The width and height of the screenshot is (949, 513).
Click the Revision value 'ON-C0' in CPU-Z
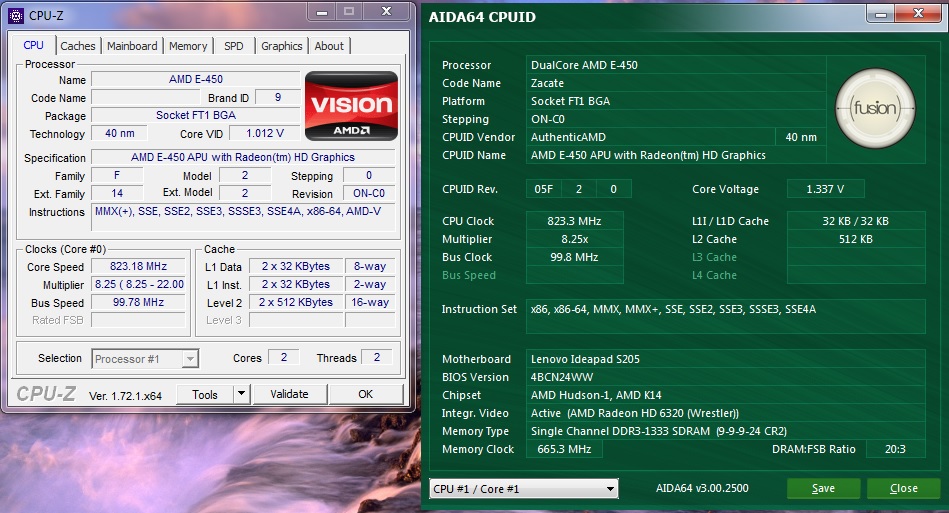tap(369, 193)
